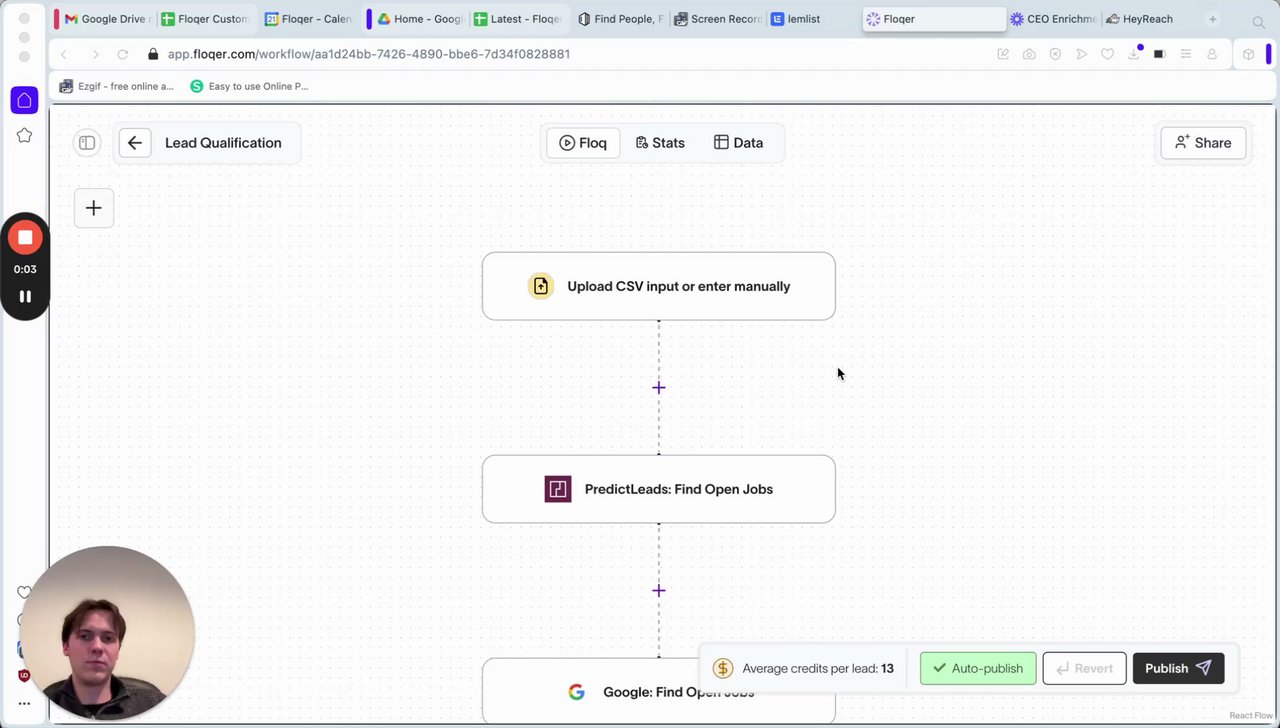Open the browser downloads icon
Viewport: 1280px width, 728px height.
coord(1134,54)
